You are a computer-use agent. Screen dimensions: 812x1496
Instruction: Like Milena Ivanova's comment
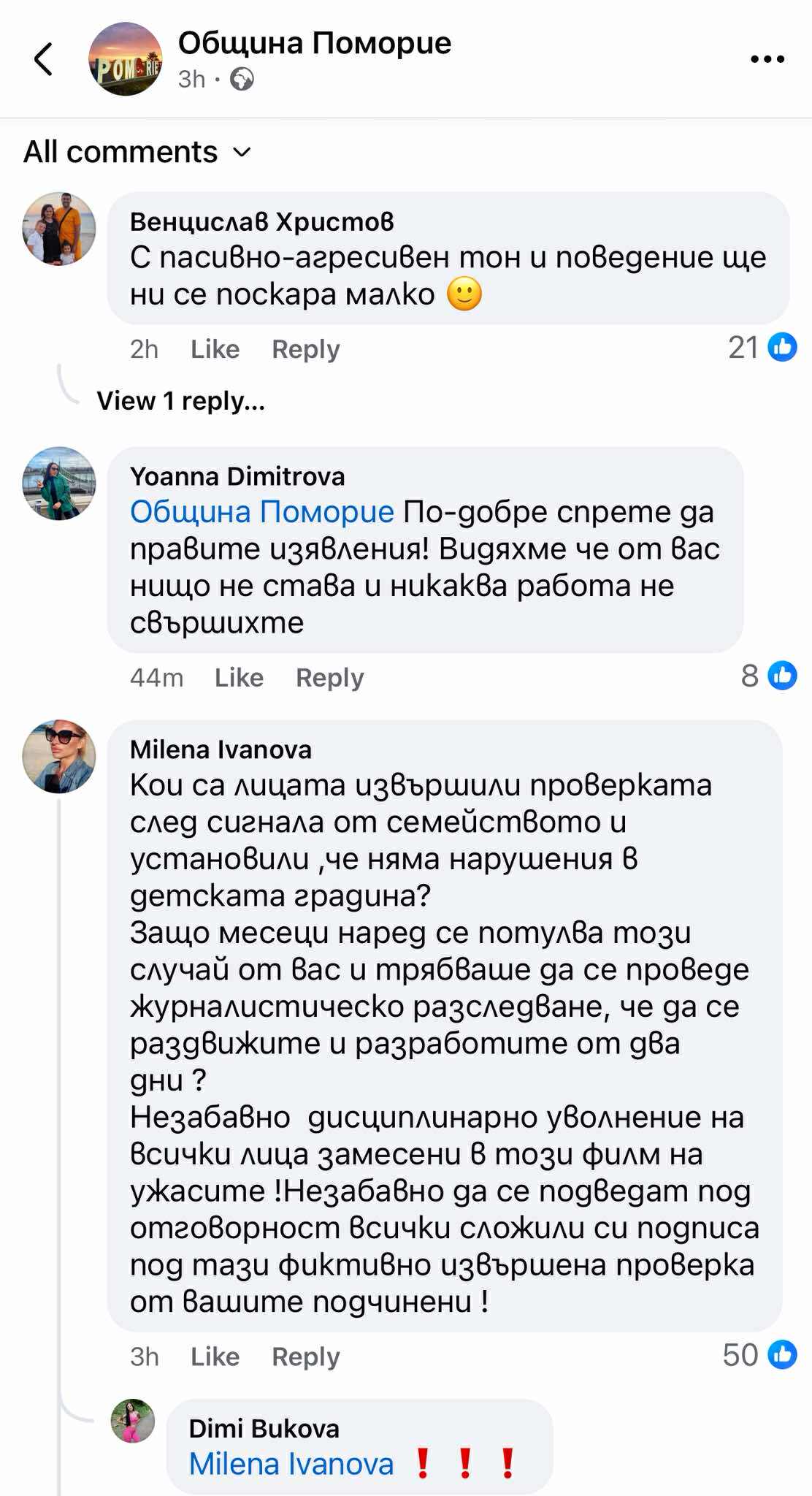coord(215,1356)
